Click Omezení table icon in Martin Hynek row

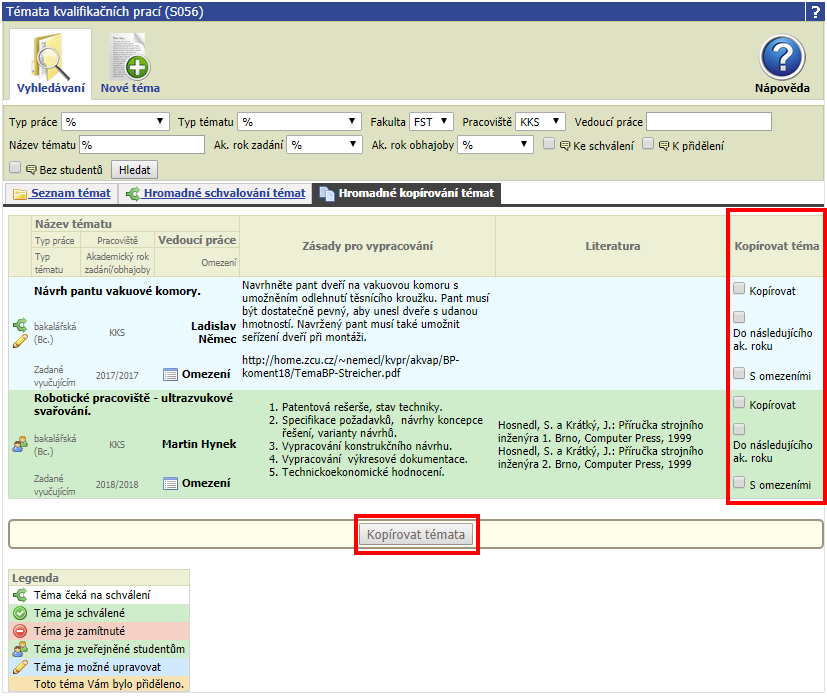[170, 484]
